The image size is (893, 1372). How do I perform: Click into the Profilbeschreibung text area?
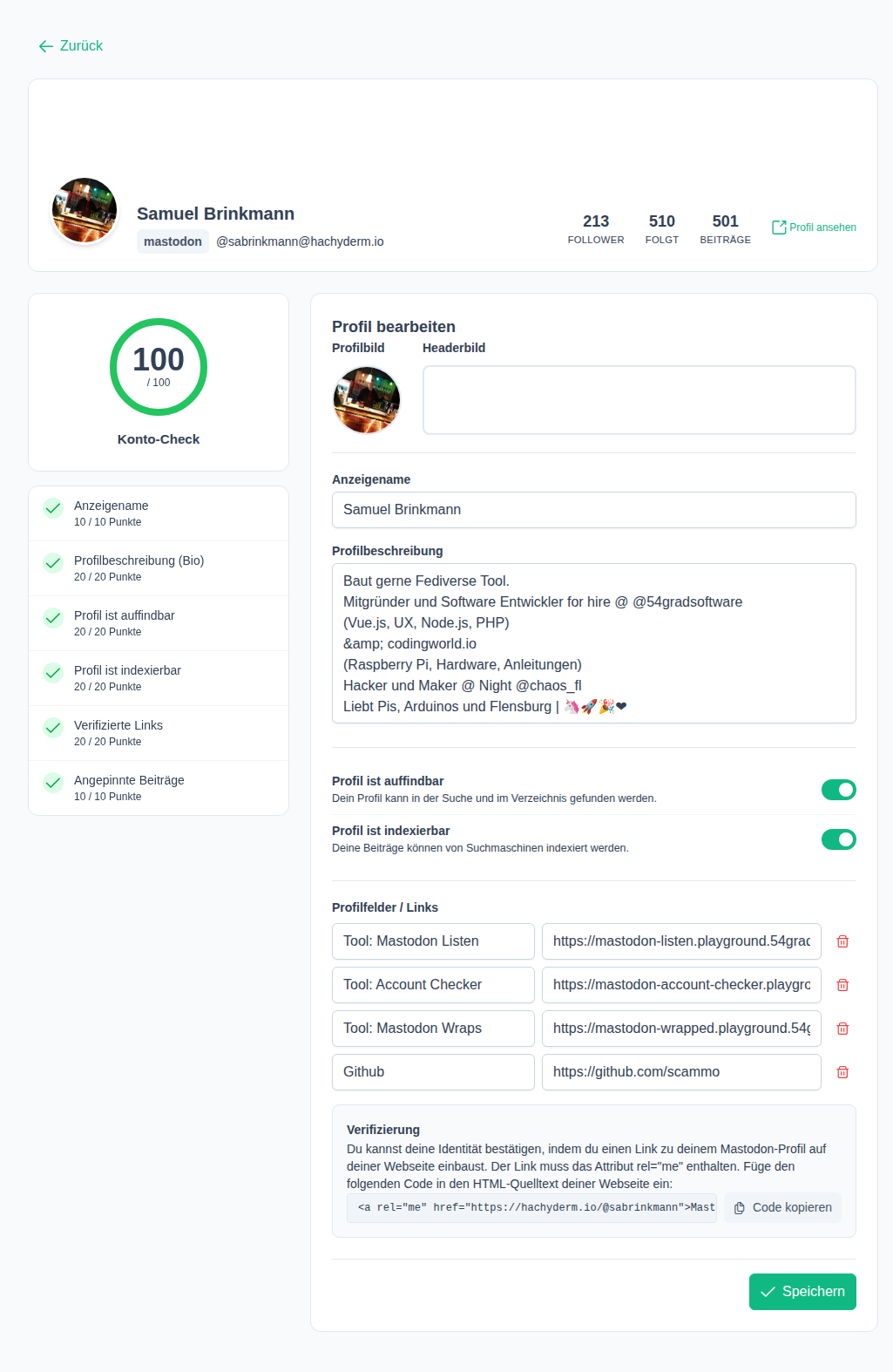593,643
